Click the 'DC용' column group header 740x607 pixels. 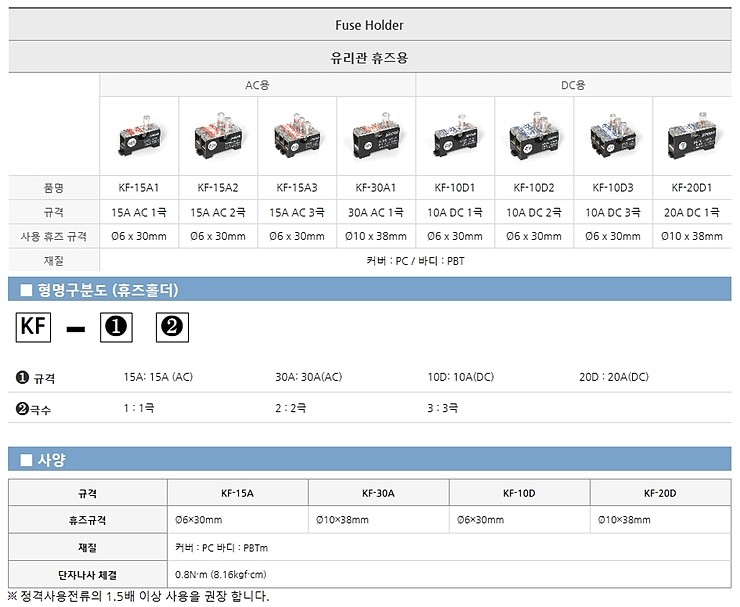point(573,85)
